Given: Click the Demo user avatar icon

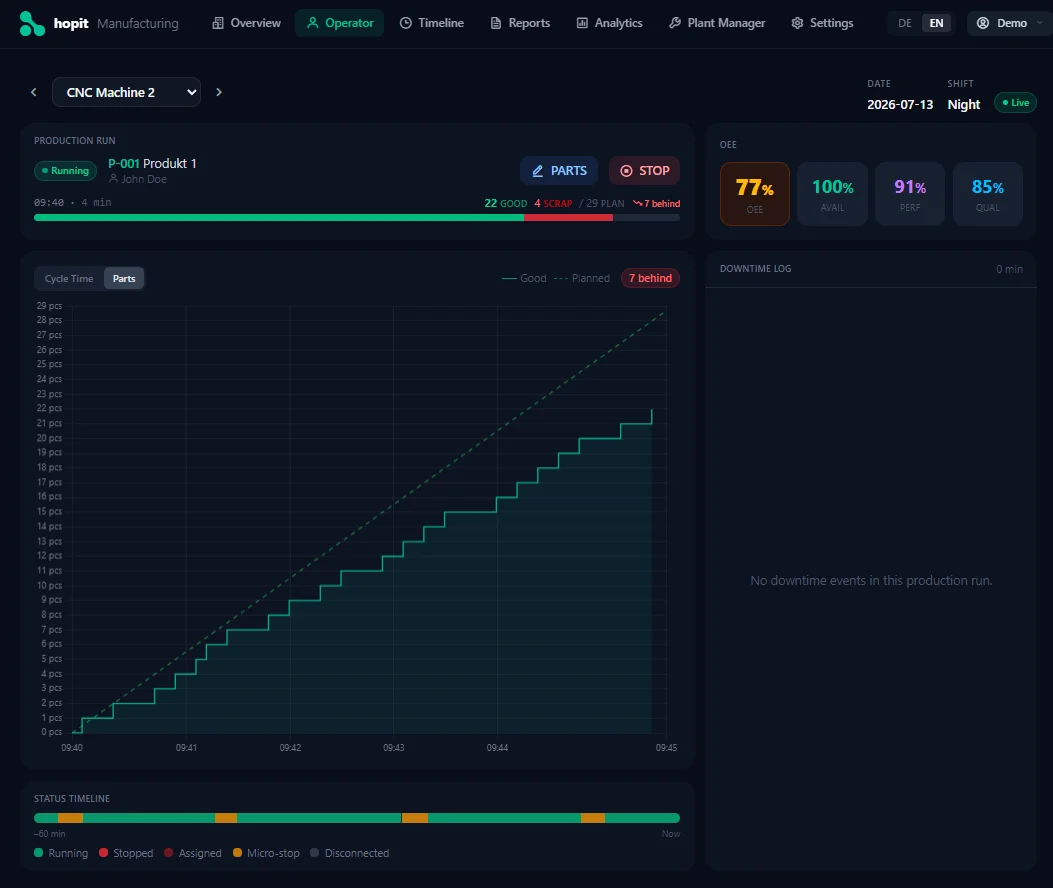Looking at the screenshot, I should [982, 23].
